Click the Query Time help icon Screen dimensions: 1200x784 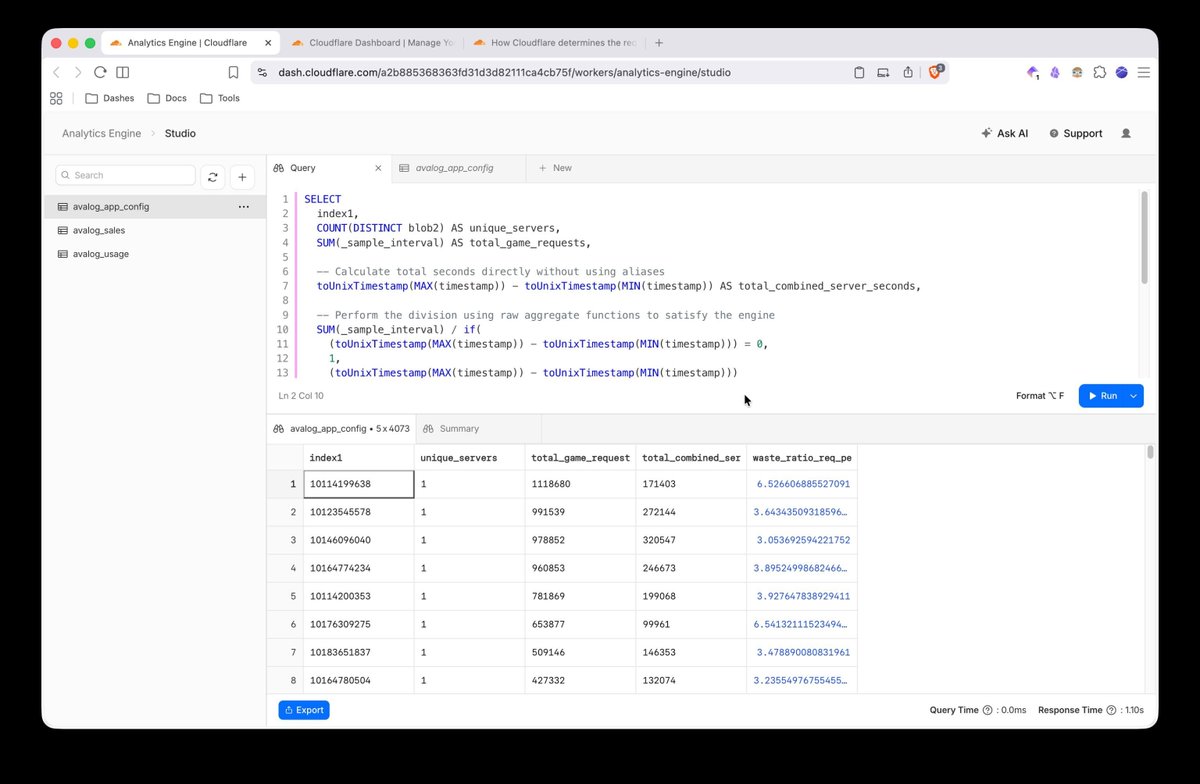coord(987,710)
